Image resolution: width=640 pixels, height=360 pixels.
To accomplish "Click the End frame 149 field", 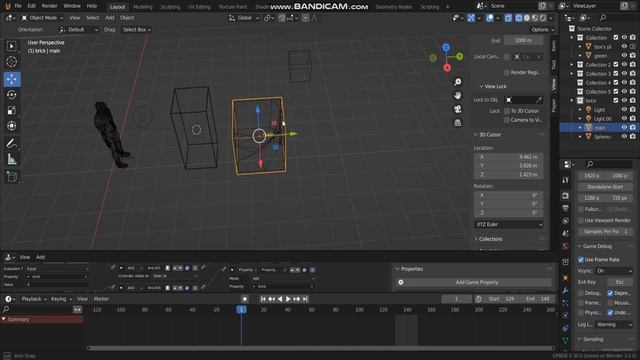I will [x=538, y=299].
